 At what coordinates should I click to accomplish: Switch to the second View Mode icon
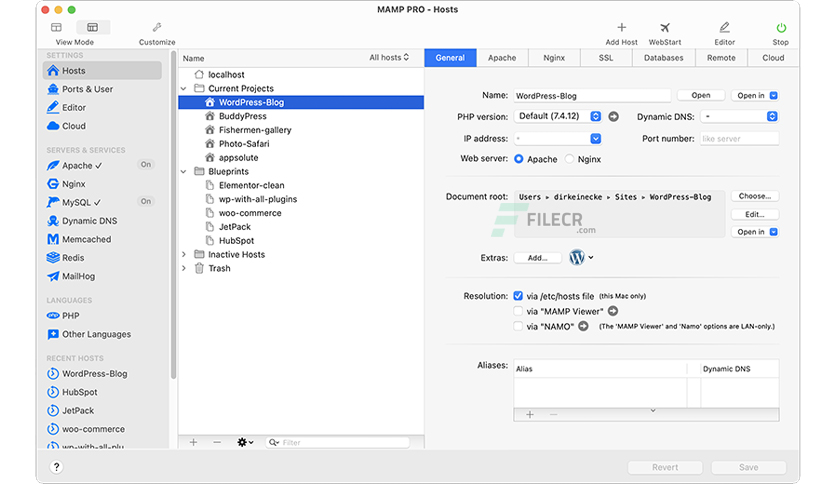(93, 27)
